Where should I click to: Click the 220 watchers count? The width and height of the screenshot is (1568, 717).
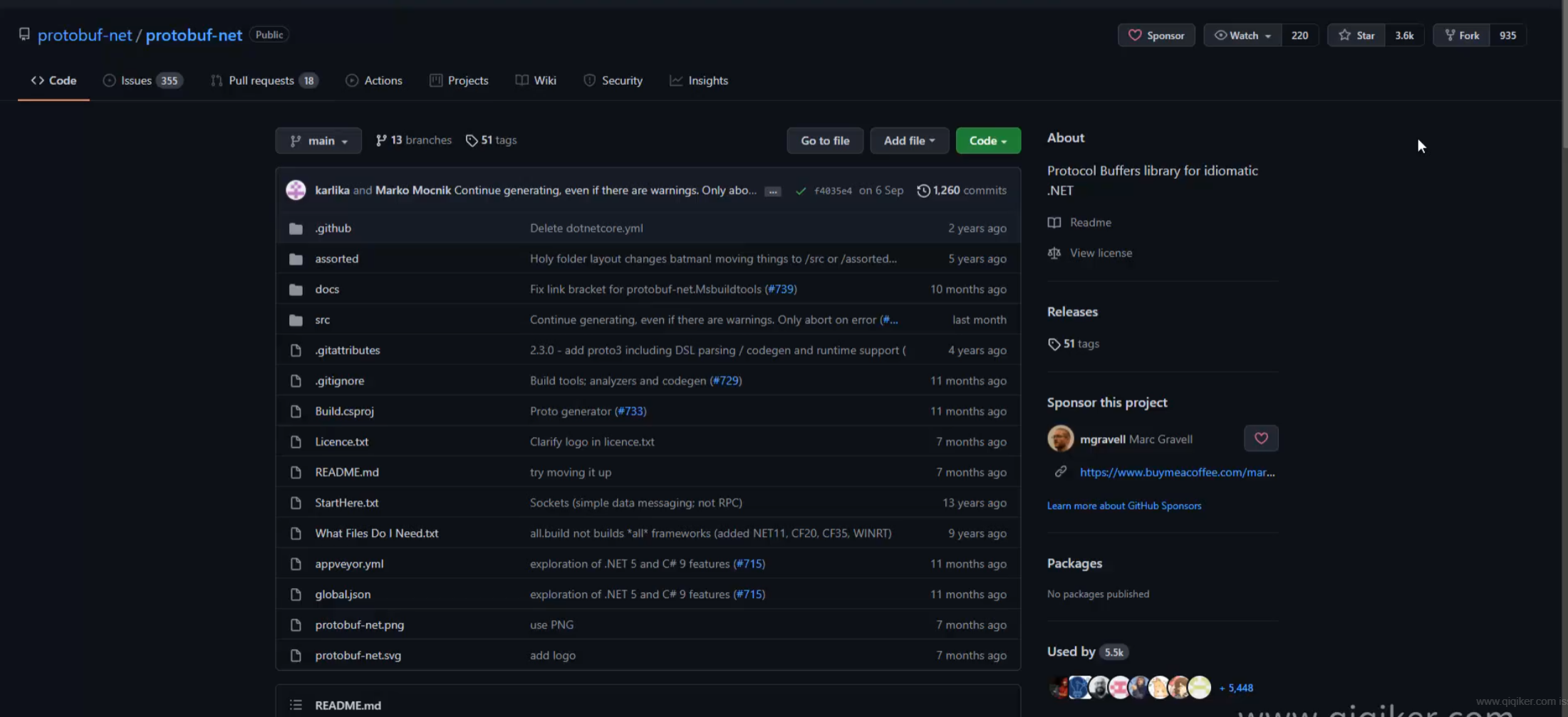point(1299,35)
